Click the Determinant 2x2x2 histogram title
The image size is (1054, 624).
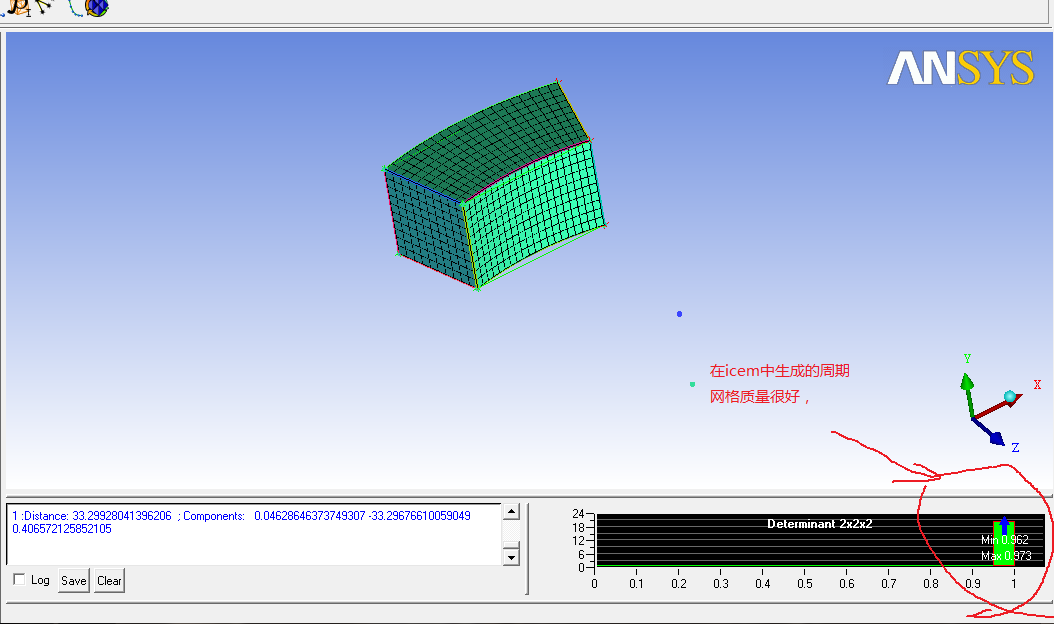click(819, 524)
